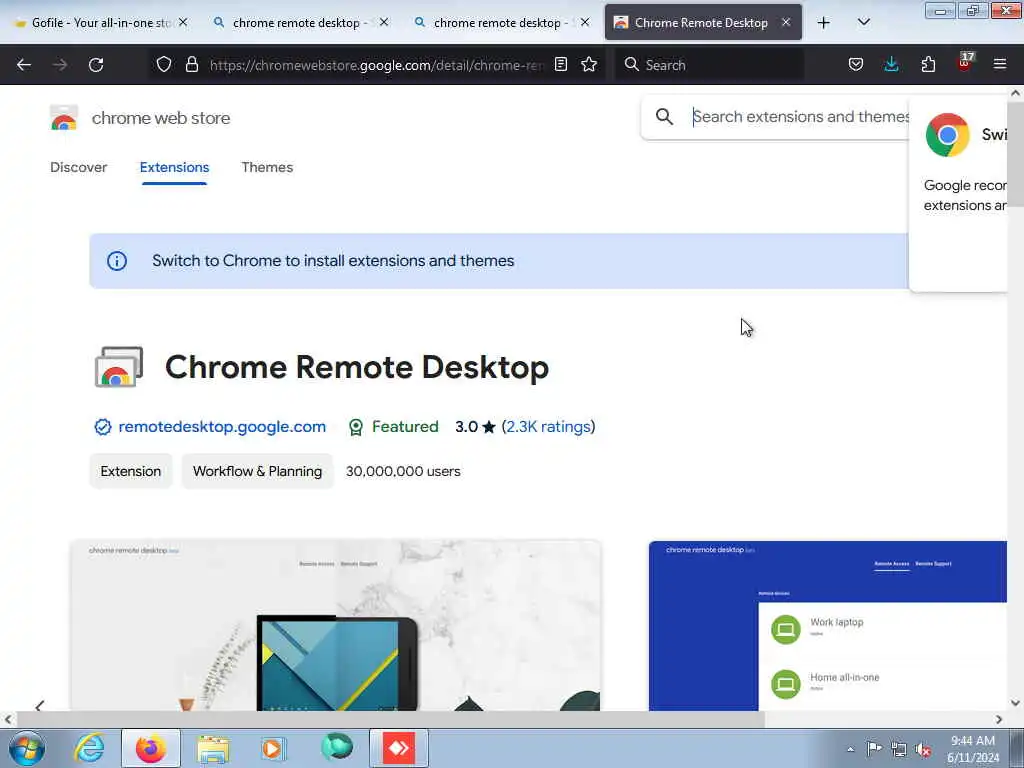Go to previous screenshot with left chevron
The image size is (1024, 768).
[40, 705]
